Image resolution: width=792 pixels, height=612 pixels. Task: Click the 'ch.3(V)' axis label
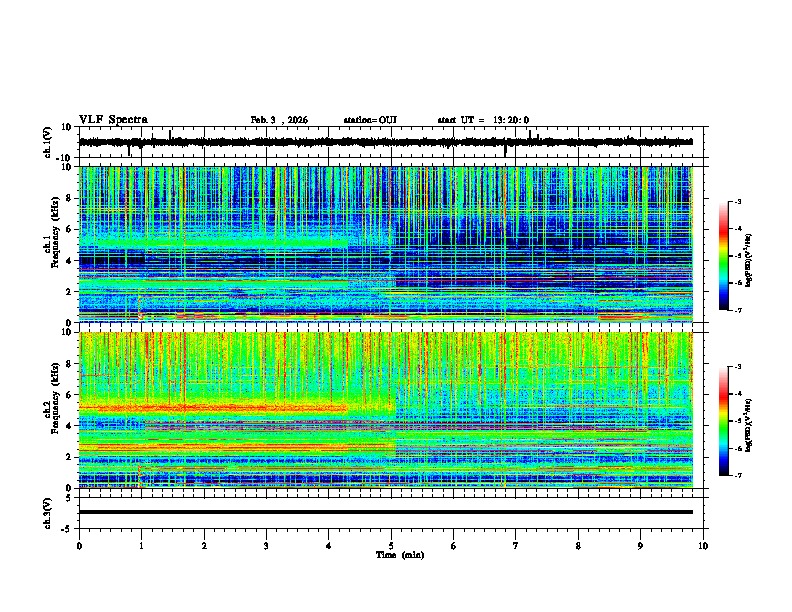tap(48, 513)
